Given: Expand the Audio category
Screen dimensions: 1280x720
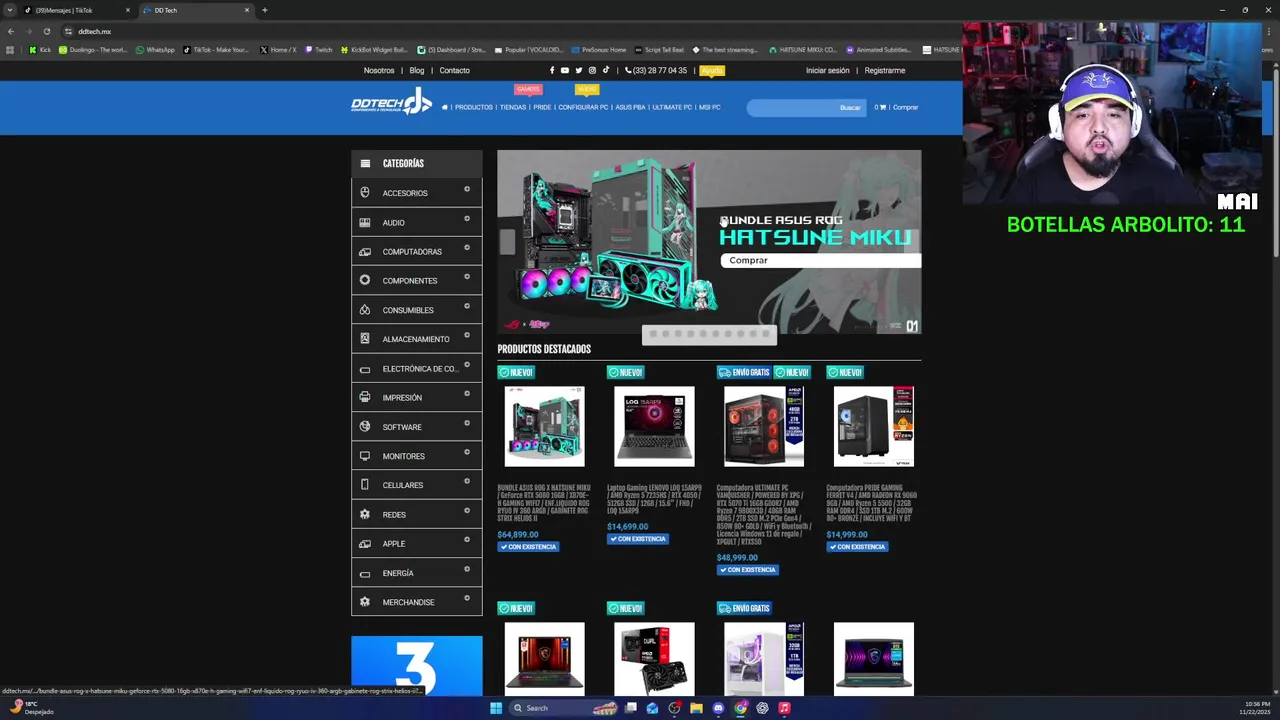Looking at the screenshot, I should [466, 219].
